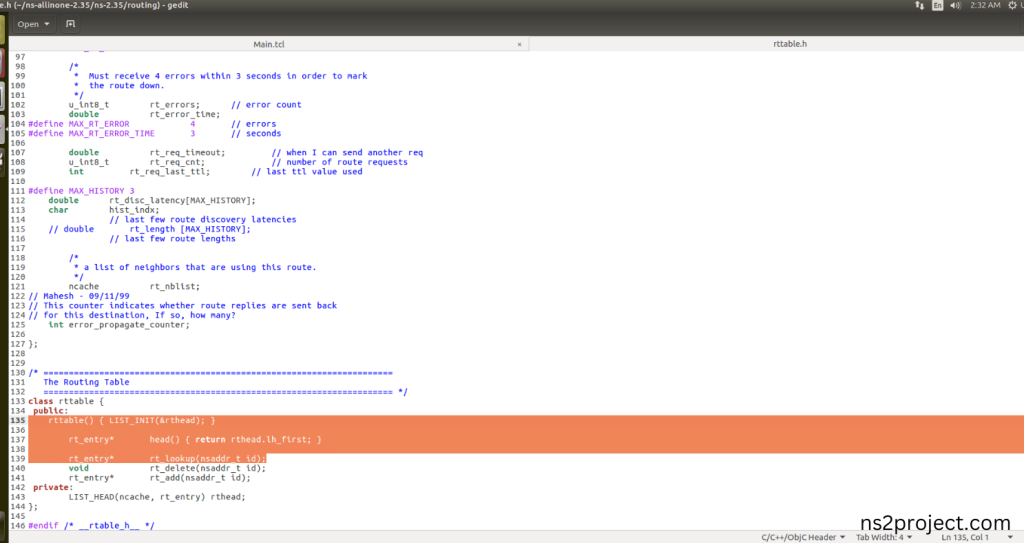The height and width of the screenshot is (543, 1024).
Task: Click 'rt_req_last_ttl;' variable
Action: pos(170,172)
